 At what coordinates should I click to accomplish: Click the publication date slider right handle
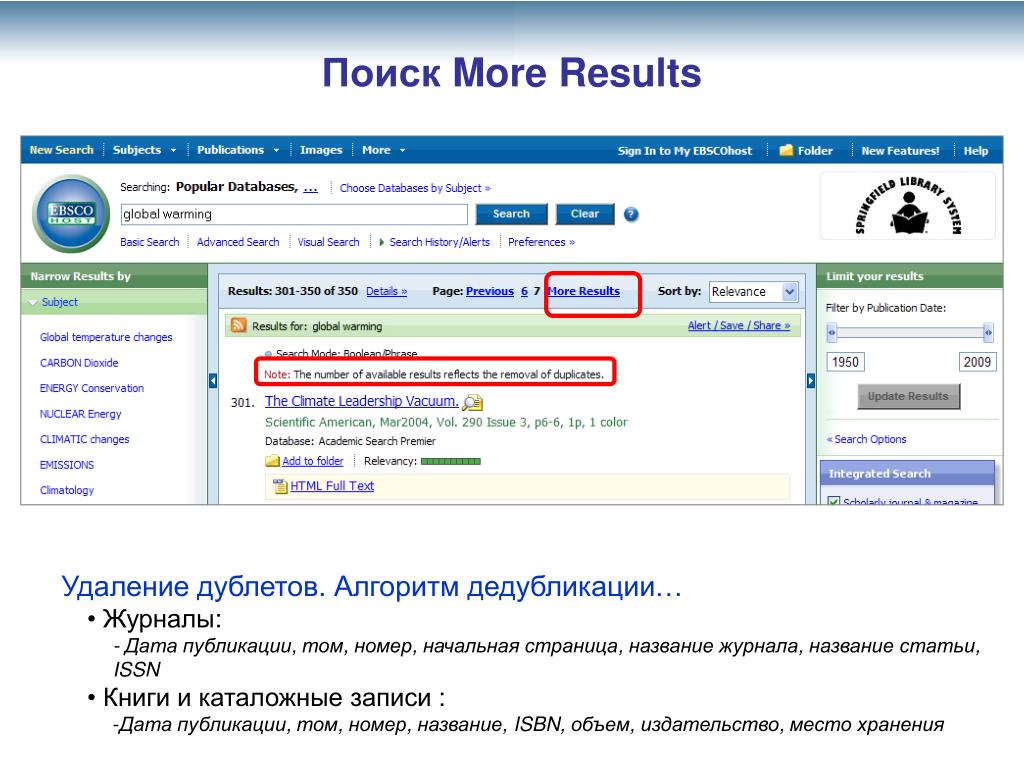click(x=988, y=332)
